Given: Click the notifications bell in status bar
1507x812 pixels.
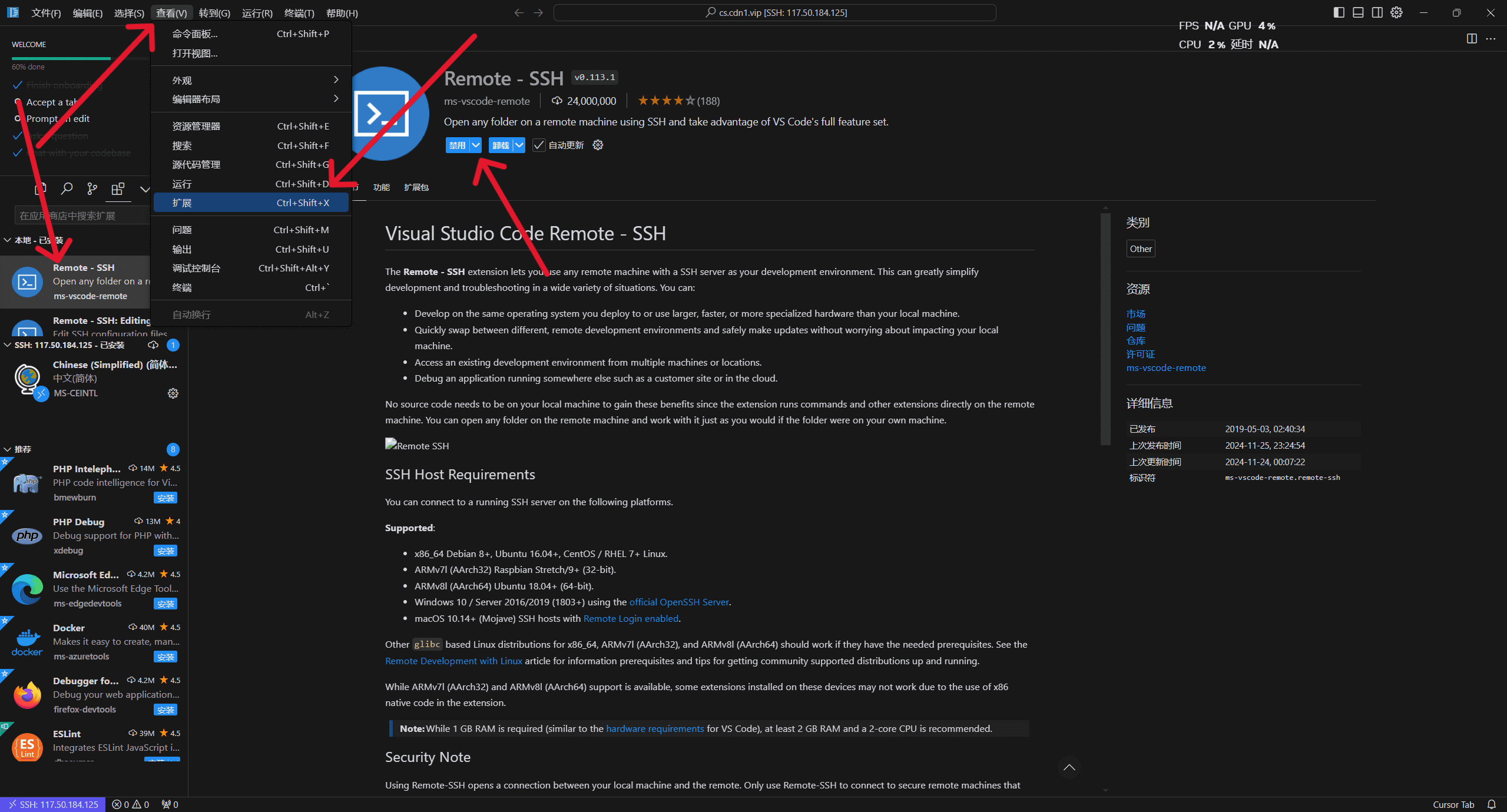Looking at the screenshot, I should pos(1492,804).
